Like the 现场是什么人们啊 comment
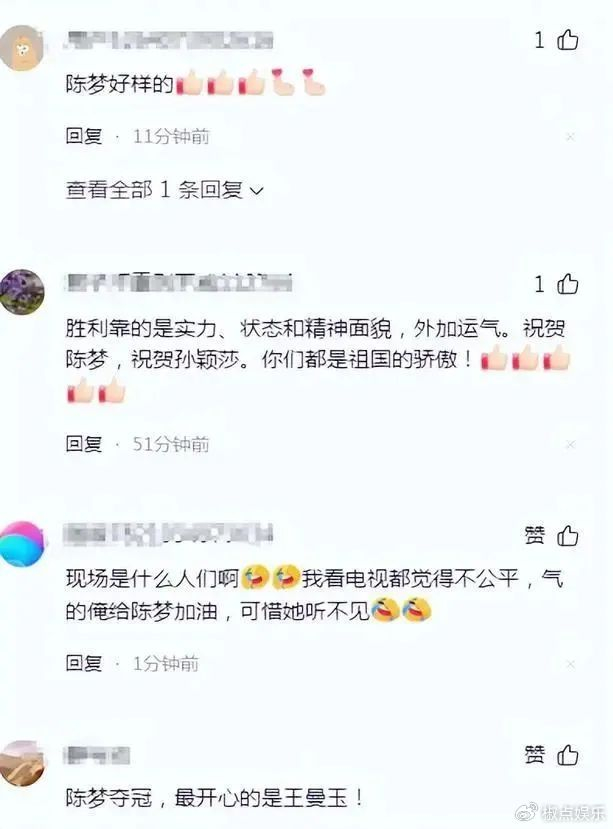 [x=568, y=536]
